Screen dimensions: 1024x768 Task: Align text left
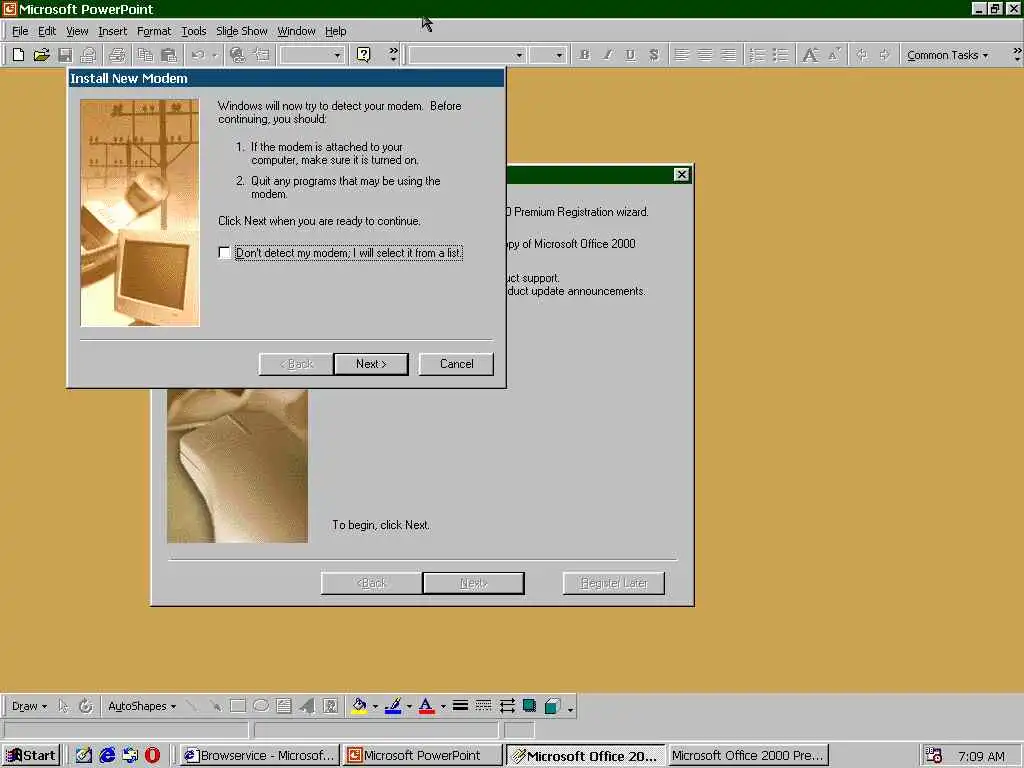point(681,55)
